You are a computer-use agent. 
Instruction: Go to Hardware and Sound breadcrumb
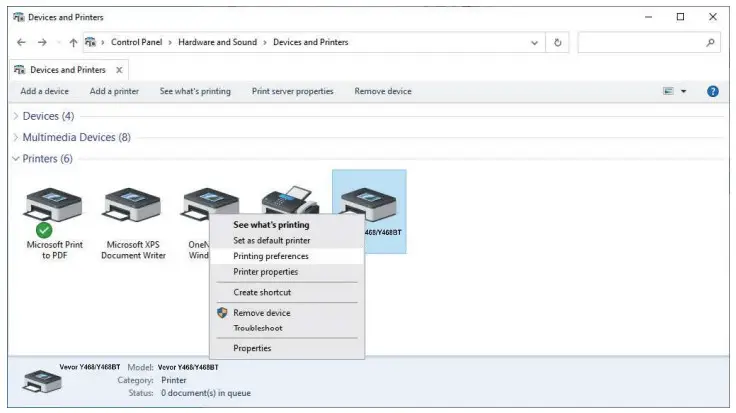coord(217,42)
